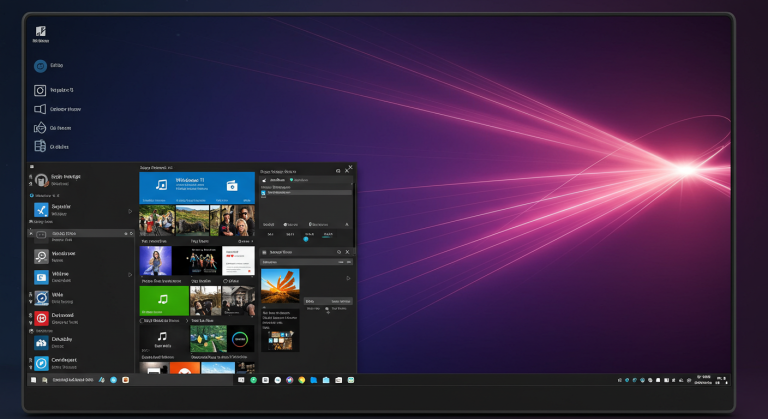Open the round blue desktop shortcut icon

[x=40, y=66]
